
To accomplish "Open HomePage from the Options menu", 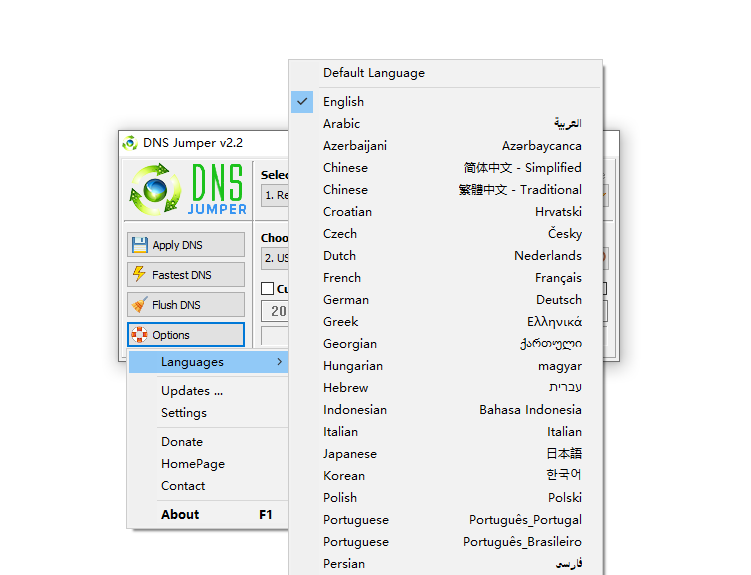I will (x=208, y=464).
